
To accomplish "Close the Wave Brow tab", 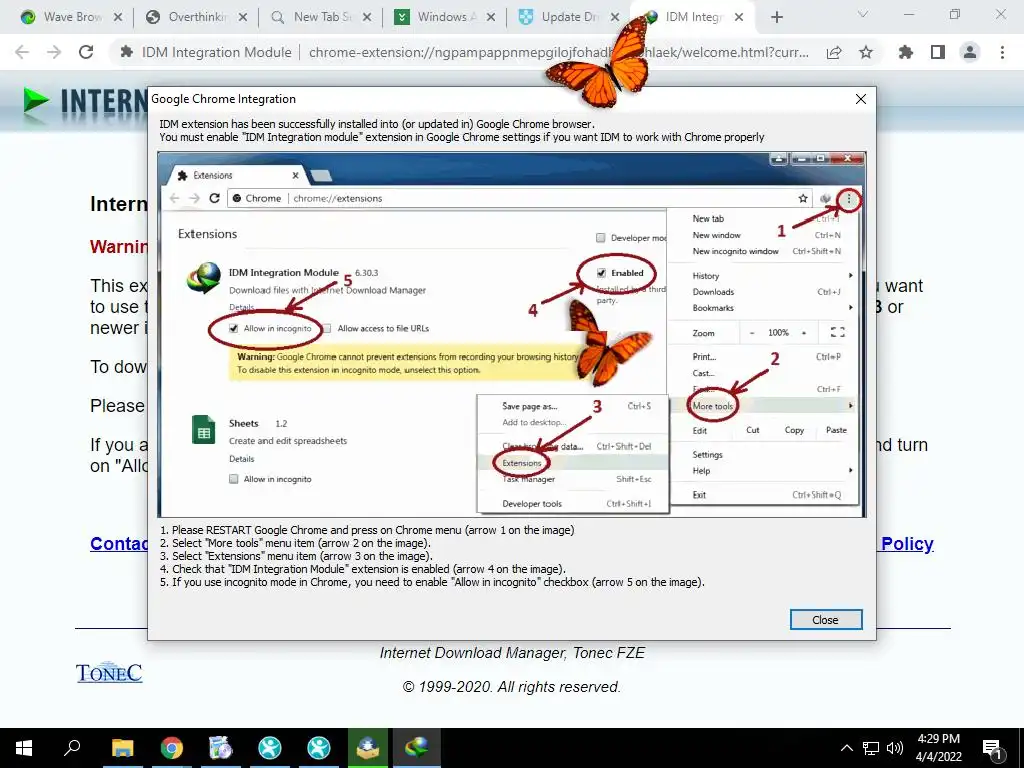I will click(x=118, y=17).
